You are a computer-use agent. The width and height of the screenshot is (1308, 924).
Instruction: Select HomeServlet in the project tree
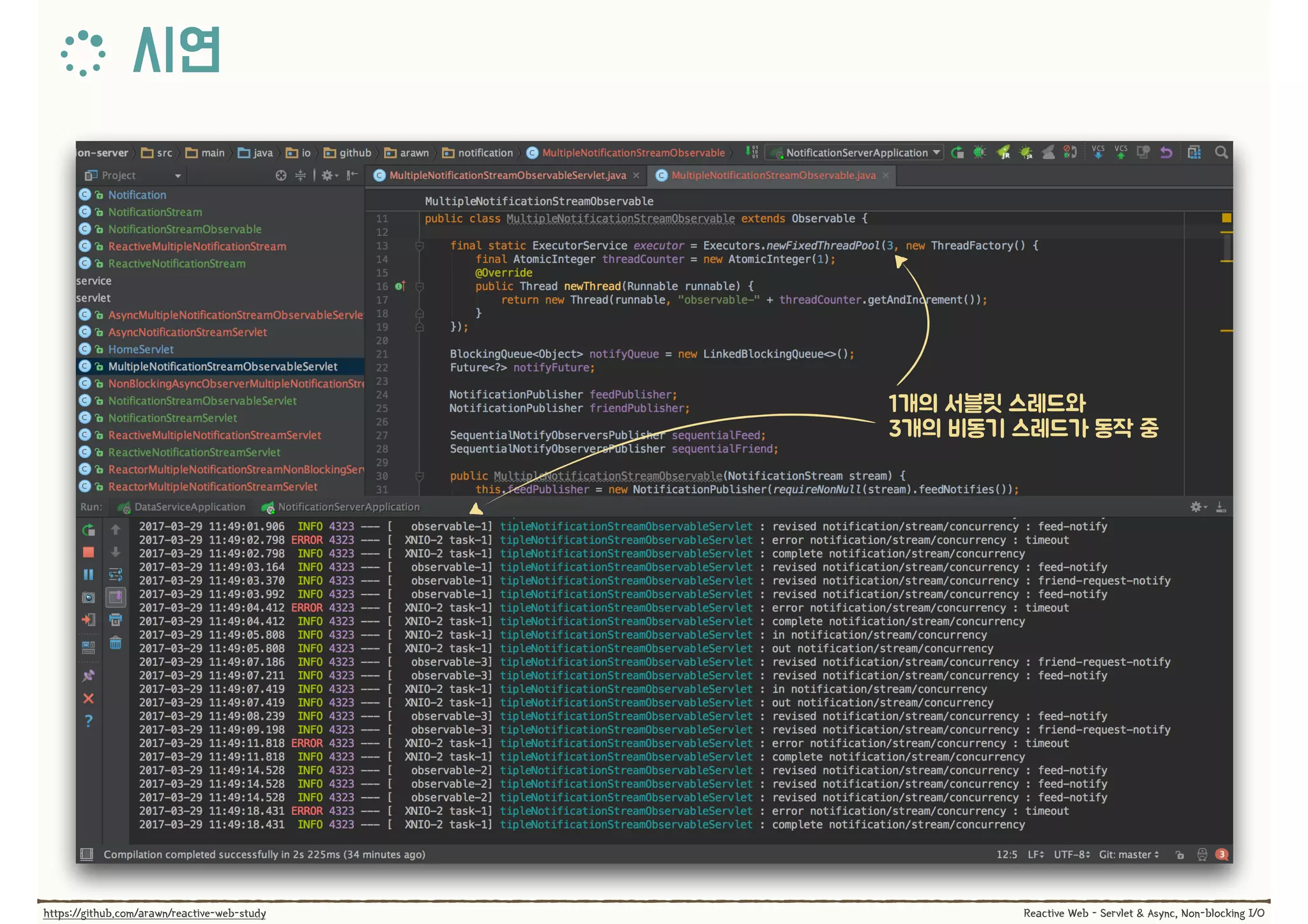pos(141,349)
